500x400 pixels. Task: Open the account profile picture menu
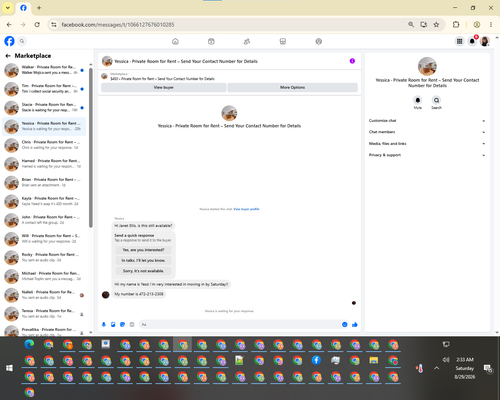pyautogui.click(x=485, y=41)
